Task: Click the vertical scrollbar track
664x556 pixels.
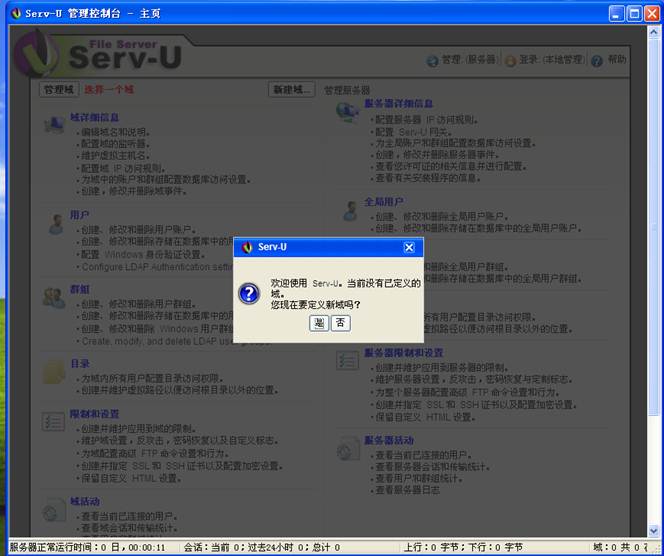Action: pyautogui.click(x=653, y=470)
